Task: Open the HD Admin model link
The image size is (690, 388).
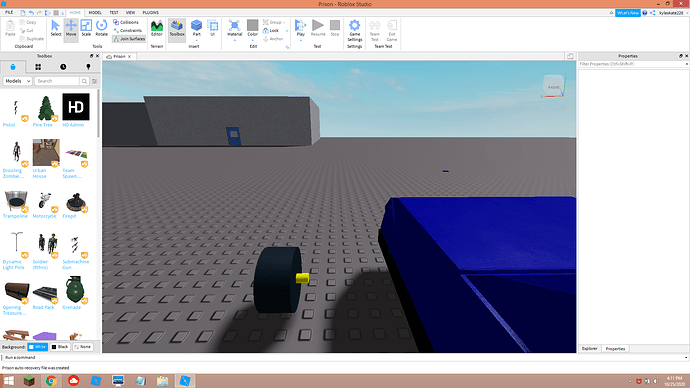Action: pyautogui.click(x=73, y=125)
